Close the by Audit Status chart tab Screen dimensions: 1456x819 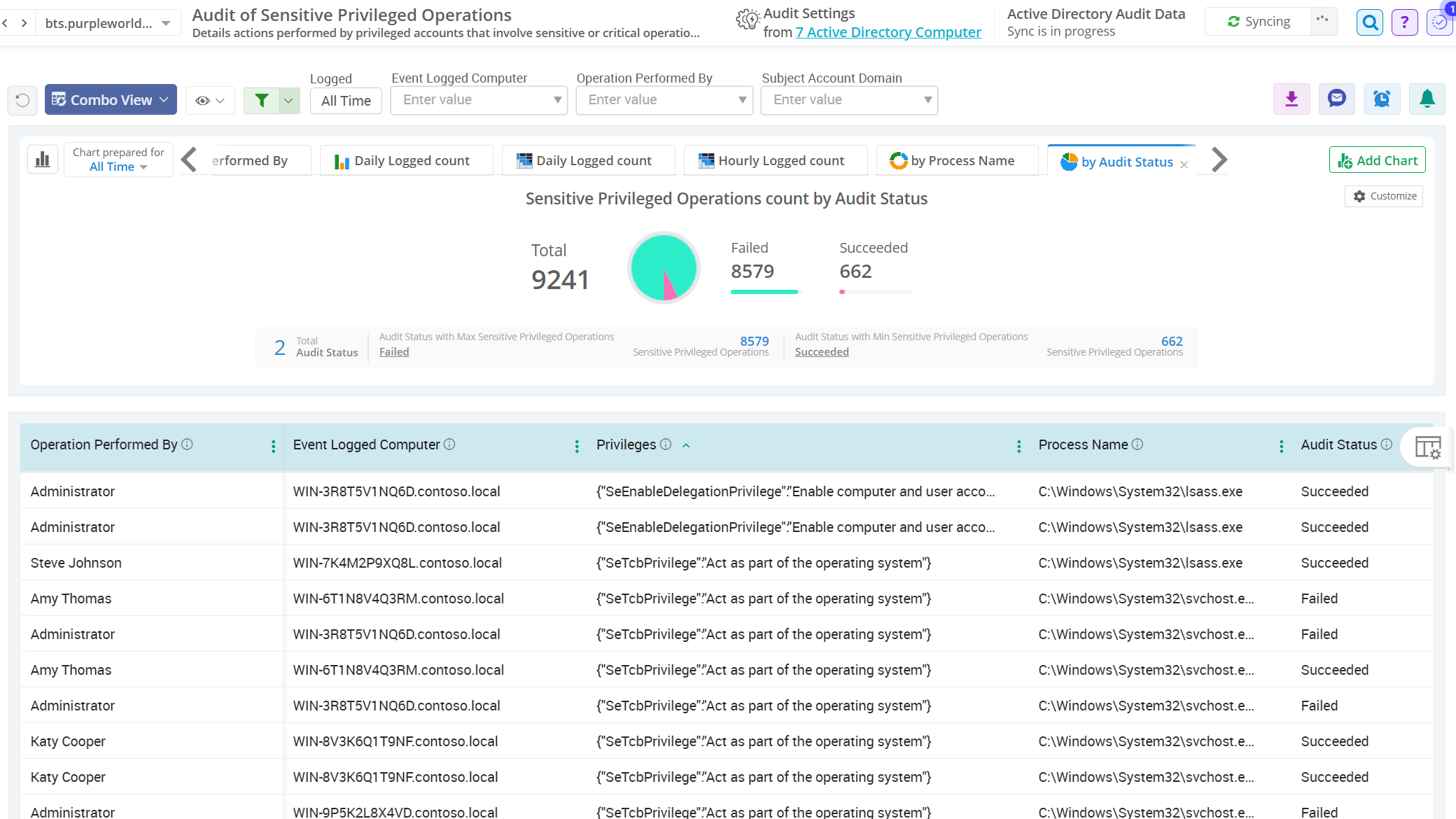[1184, 164]
